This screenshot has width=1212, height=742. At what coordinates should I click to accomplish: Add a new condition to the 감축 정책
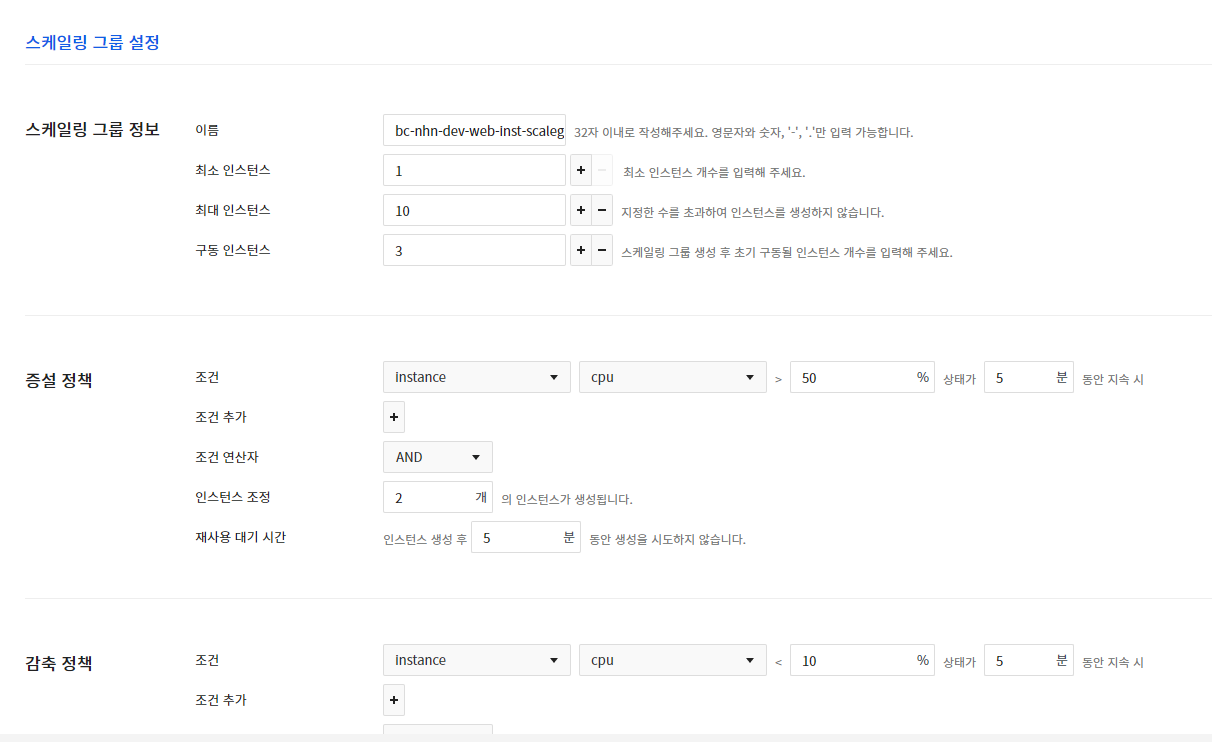(x=393, y=700)
